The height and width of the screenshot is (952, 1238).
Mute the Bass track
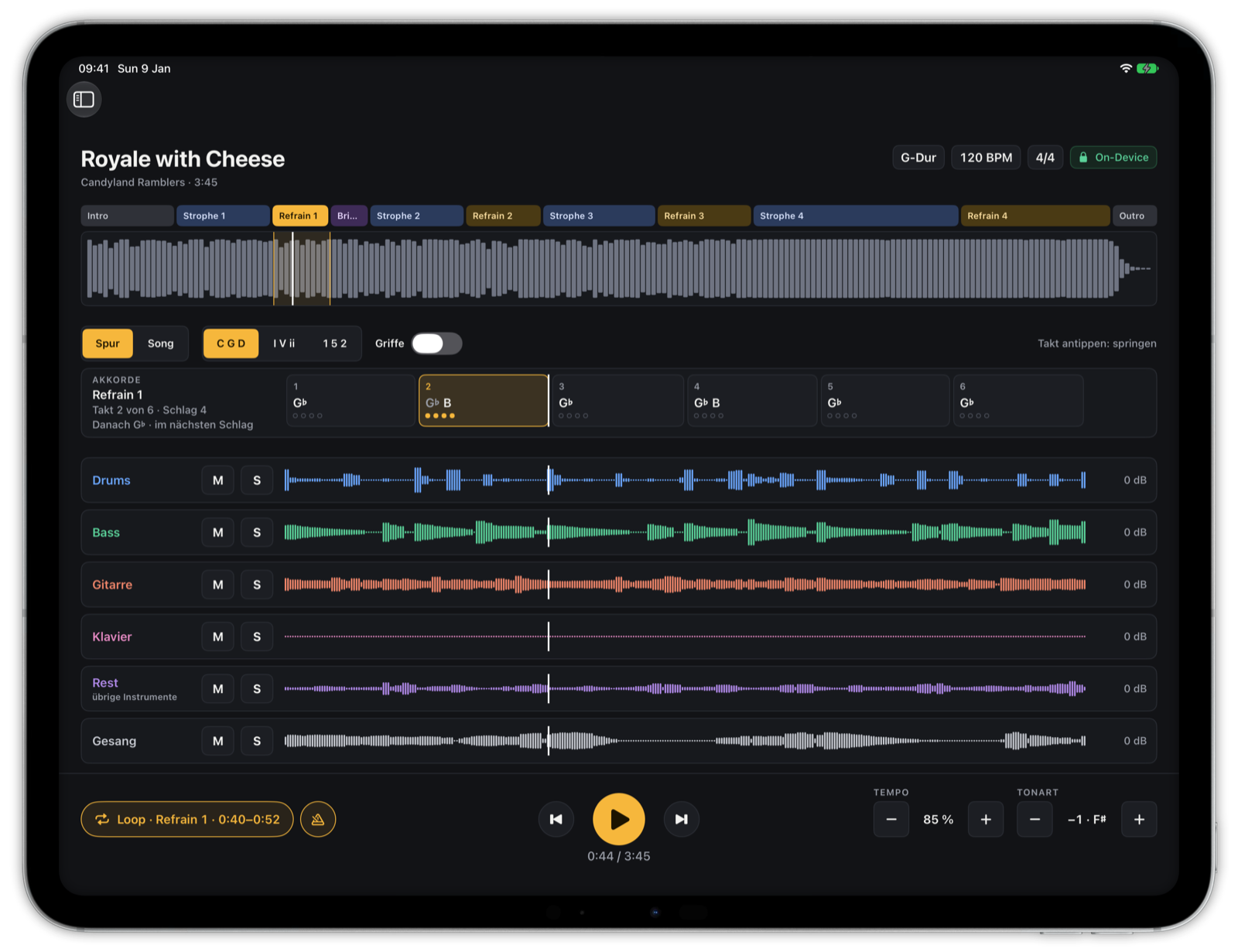coord(218,532)
